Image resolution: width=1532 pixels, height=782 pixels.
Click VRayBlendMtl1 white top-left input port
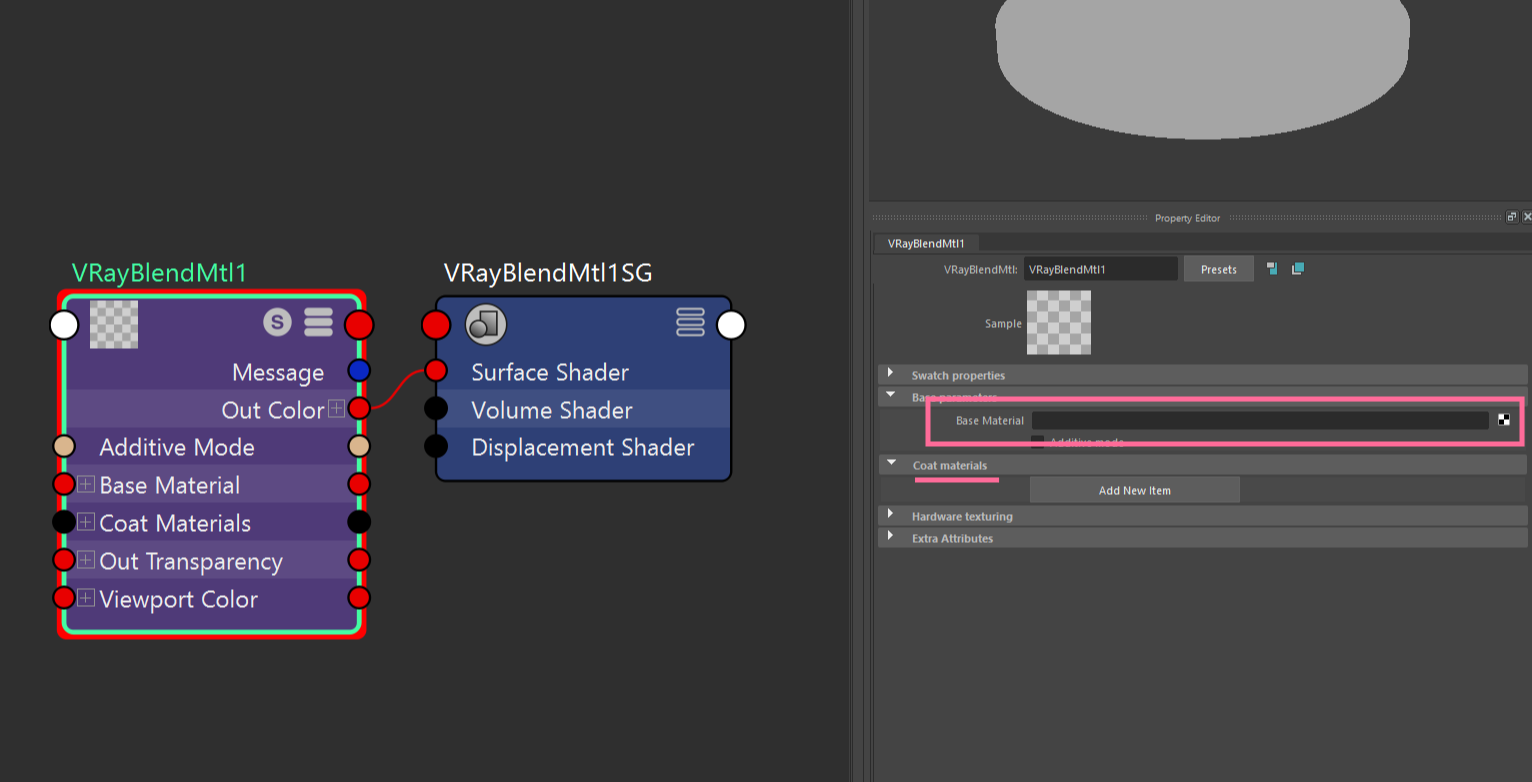tap(64, 325)
